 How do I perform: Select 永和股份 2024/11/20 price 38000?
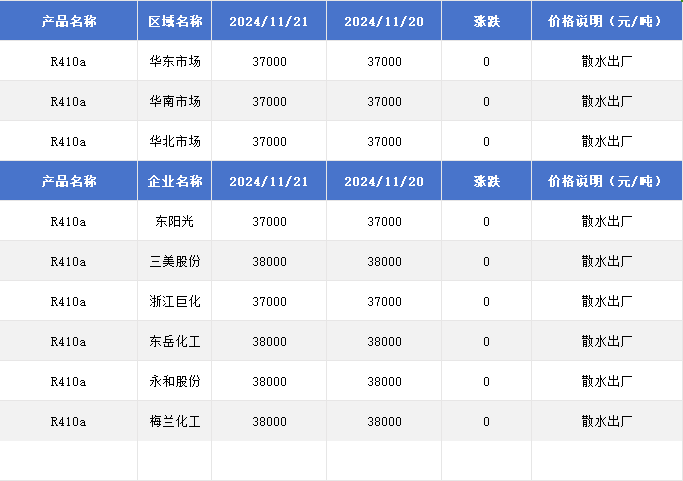[x=384, y=382]
